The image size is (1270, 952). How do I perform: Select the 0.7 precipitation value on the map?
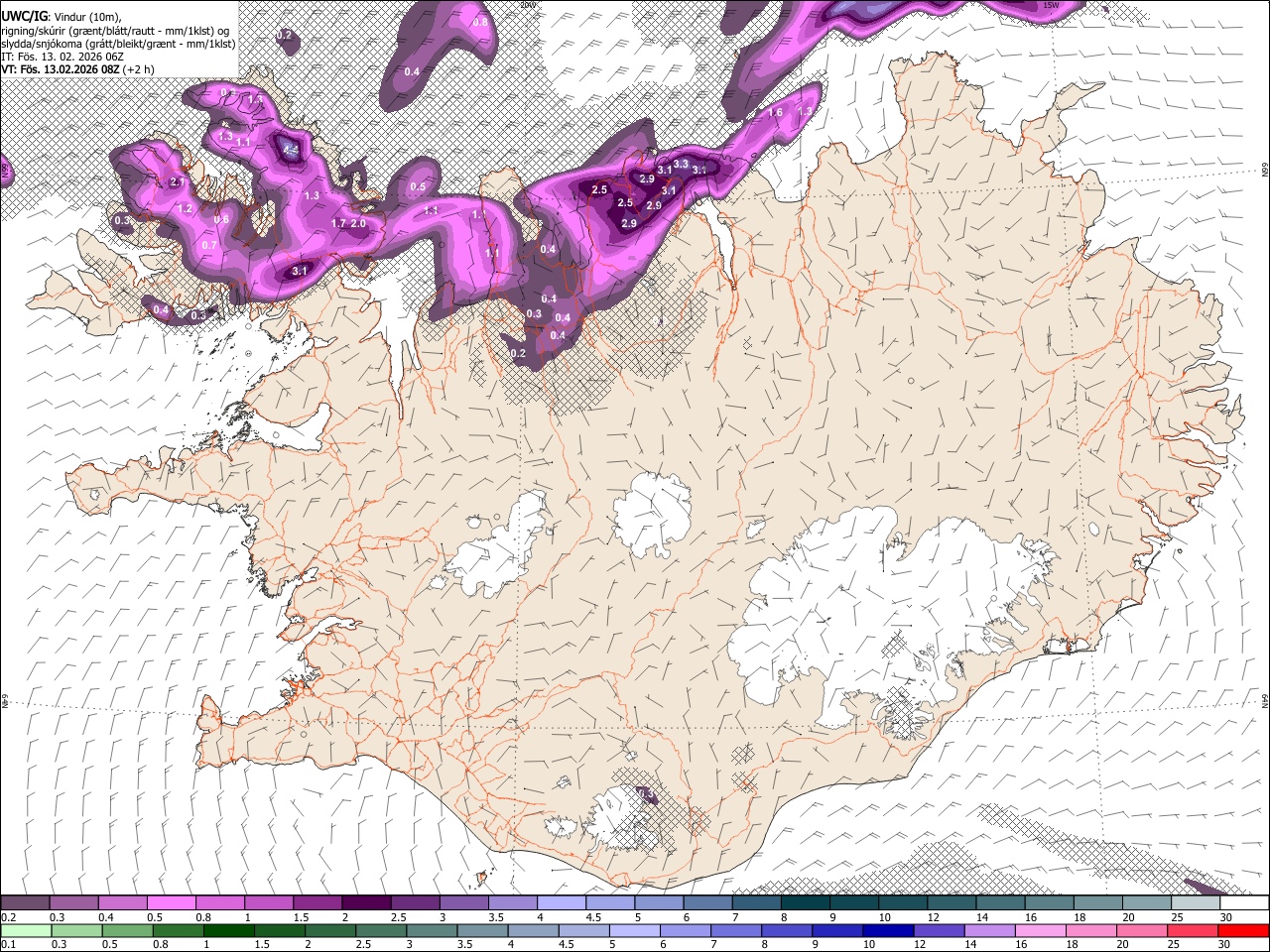click(x=208, y=245)
